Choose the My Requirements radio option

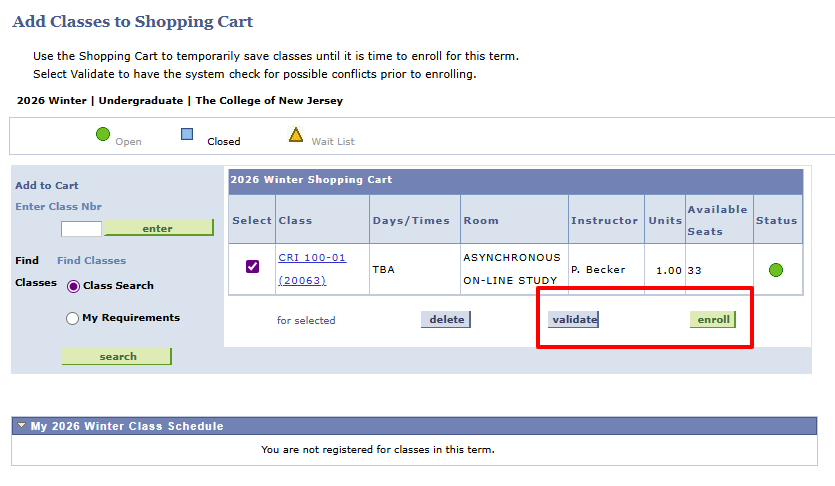coord(73,318)
